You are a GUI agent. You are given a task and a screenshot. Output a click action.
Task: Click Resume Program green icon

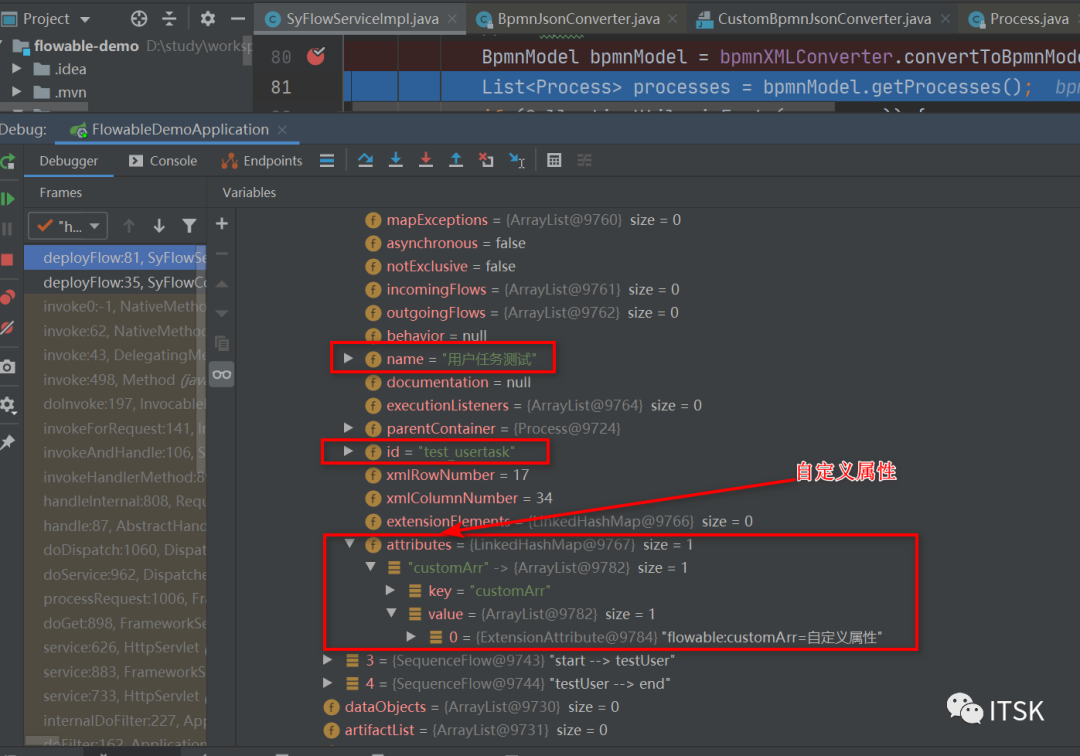pos(8,199)
